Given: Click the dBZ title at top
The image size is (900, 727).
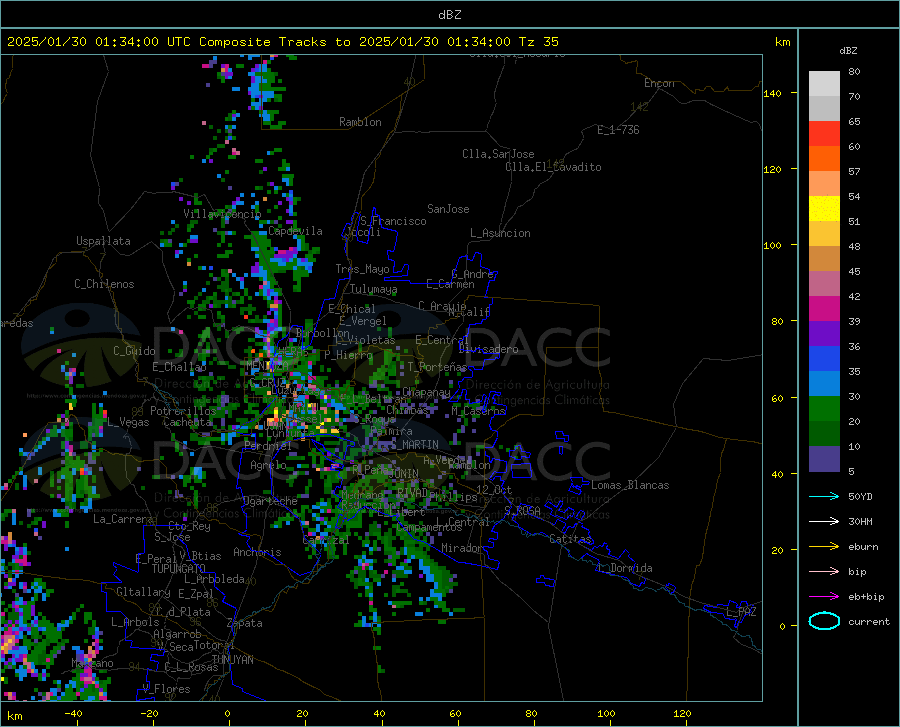Looking at the screenshot, I should pyautogui.click(x=449, y=15).
